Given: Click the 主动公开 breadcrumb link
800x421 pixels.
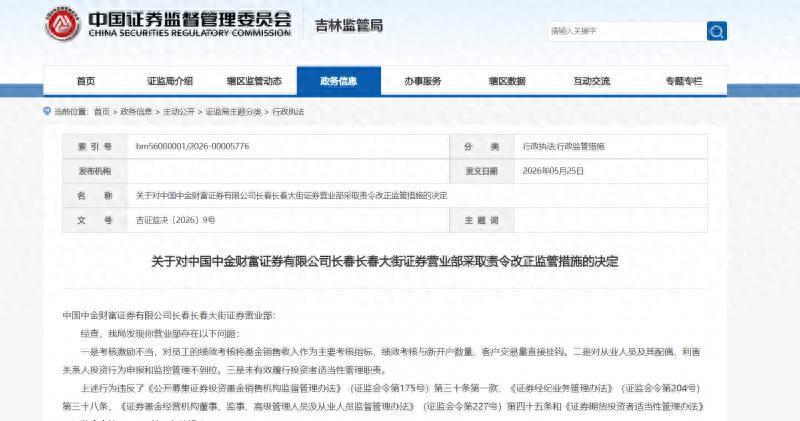Looking at the screenshot, I should [x=179, y=111].
